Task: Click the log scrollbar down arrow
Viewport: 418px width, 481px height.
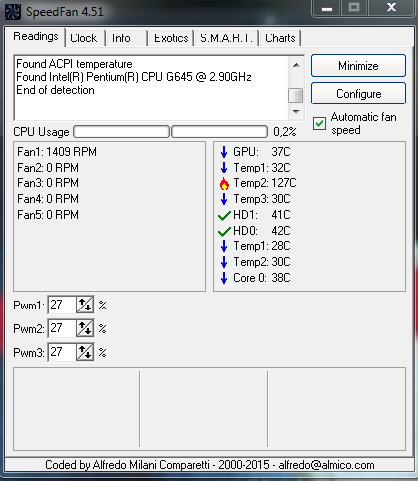Action: (x=296, y=111)
